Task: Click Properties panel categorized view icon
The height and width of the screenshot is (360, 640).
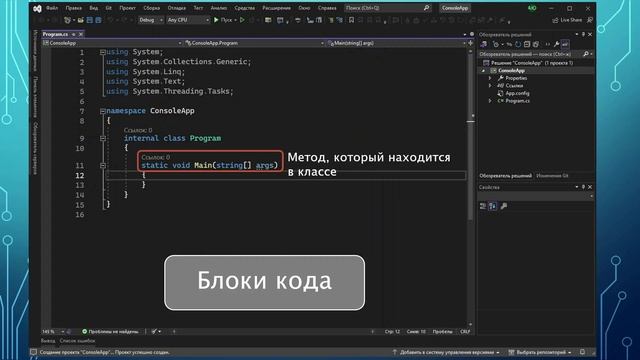Action: tap(483, 206)
